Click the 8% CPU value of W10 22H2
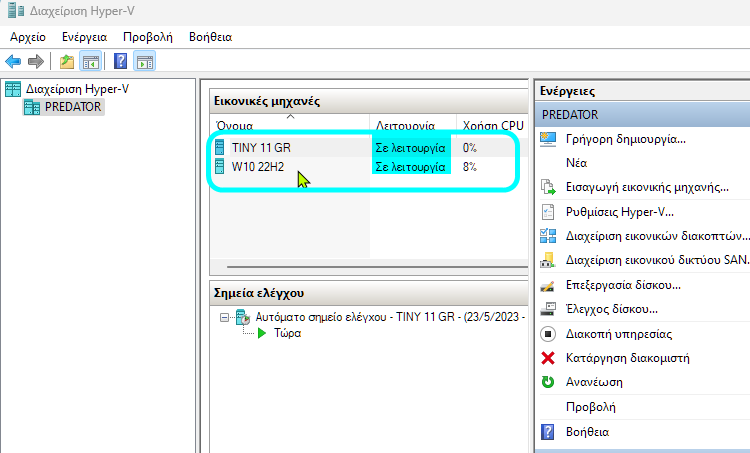750x453 pixels. tap(470, 167)
